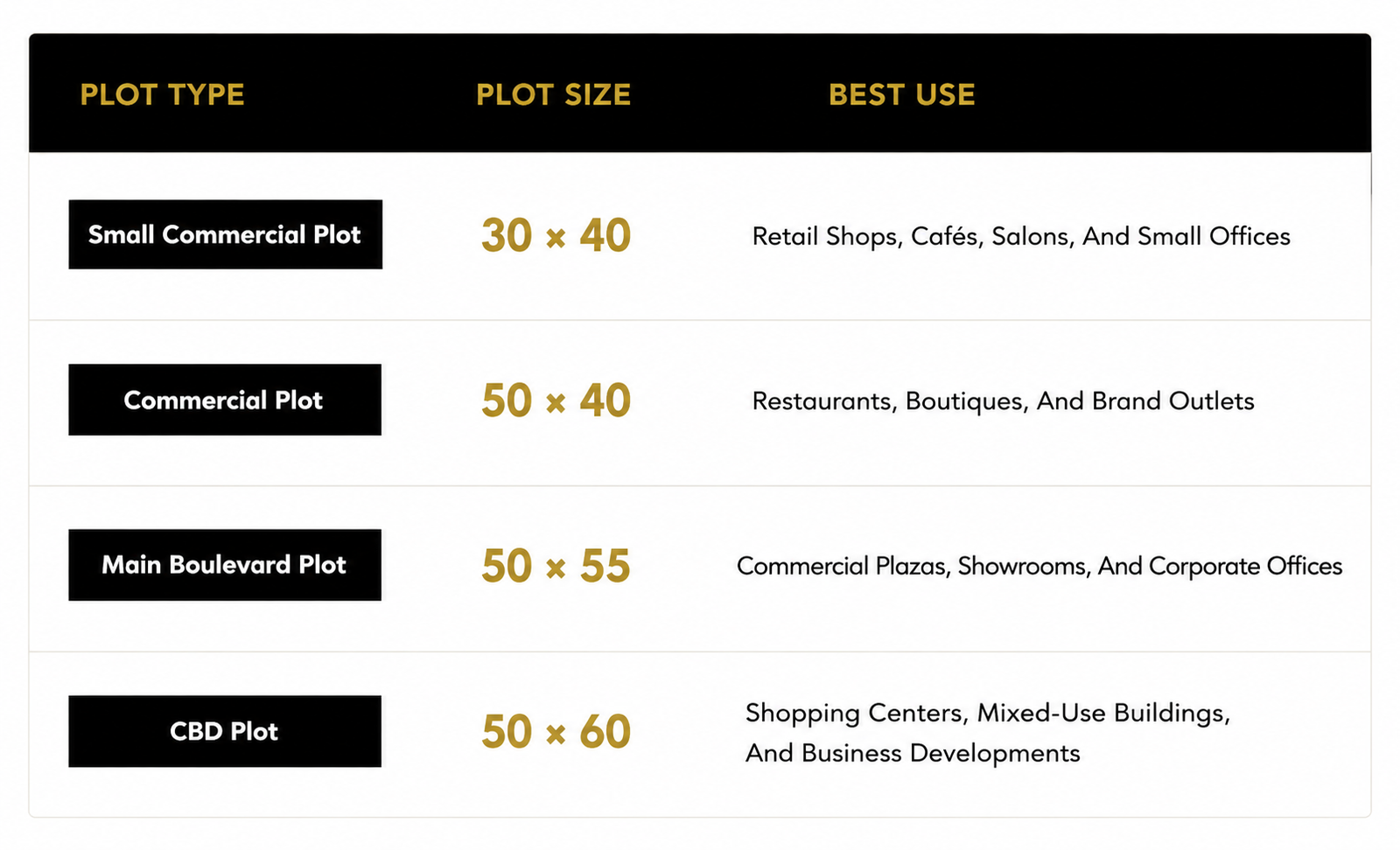Click Shopping Centers, Mixed-Use Buildings text

pos(988,713)
